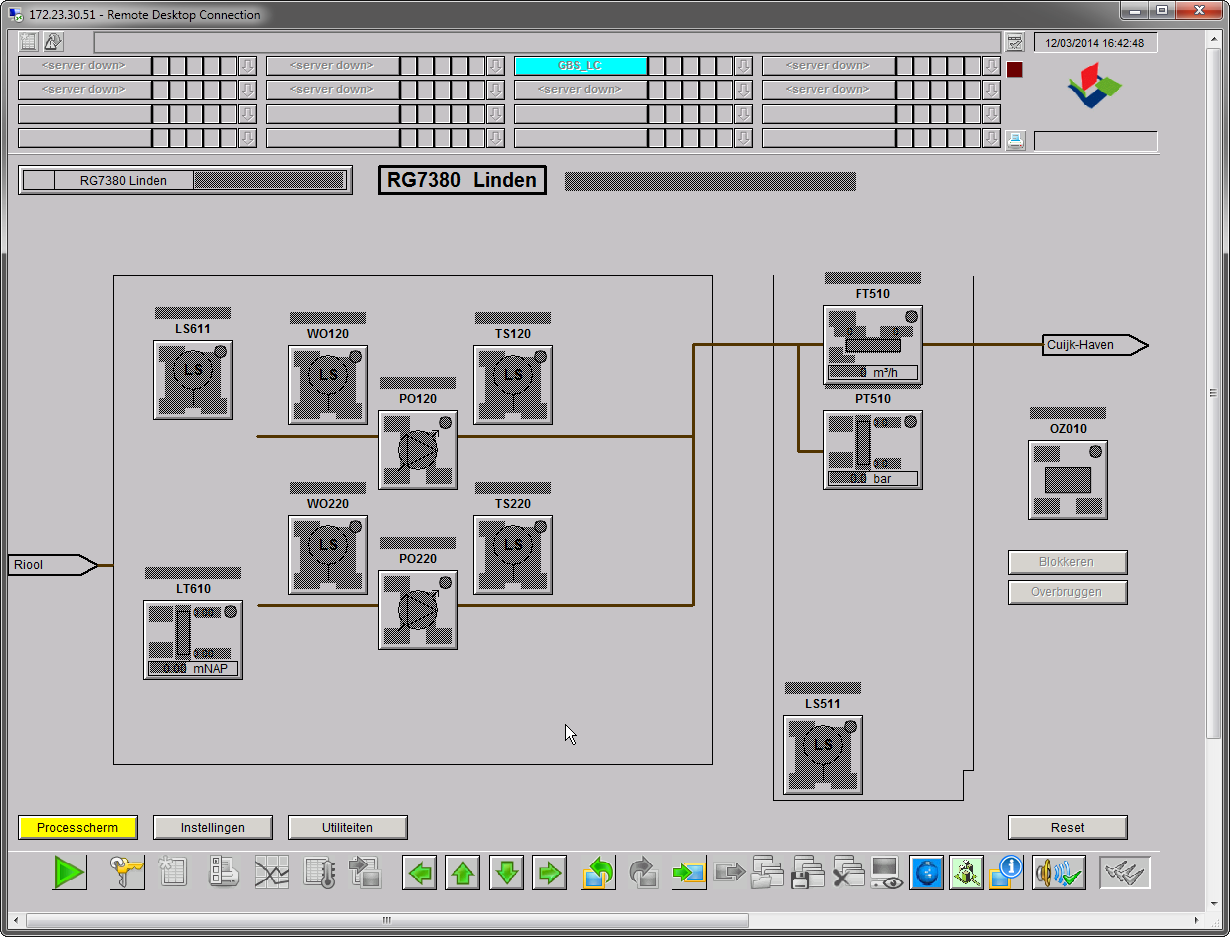The image size is (1230, 937).
Task: Click the dark red status indicator square
Action: [1015, 70]
